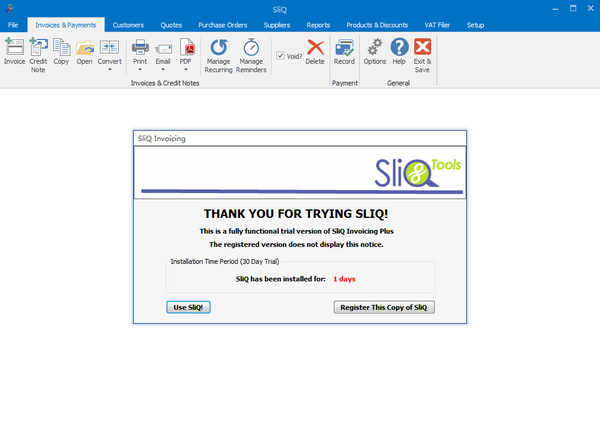Expand the PDF dropdown arrow
The image size is (600, 437).
click(x=186, y=70)
